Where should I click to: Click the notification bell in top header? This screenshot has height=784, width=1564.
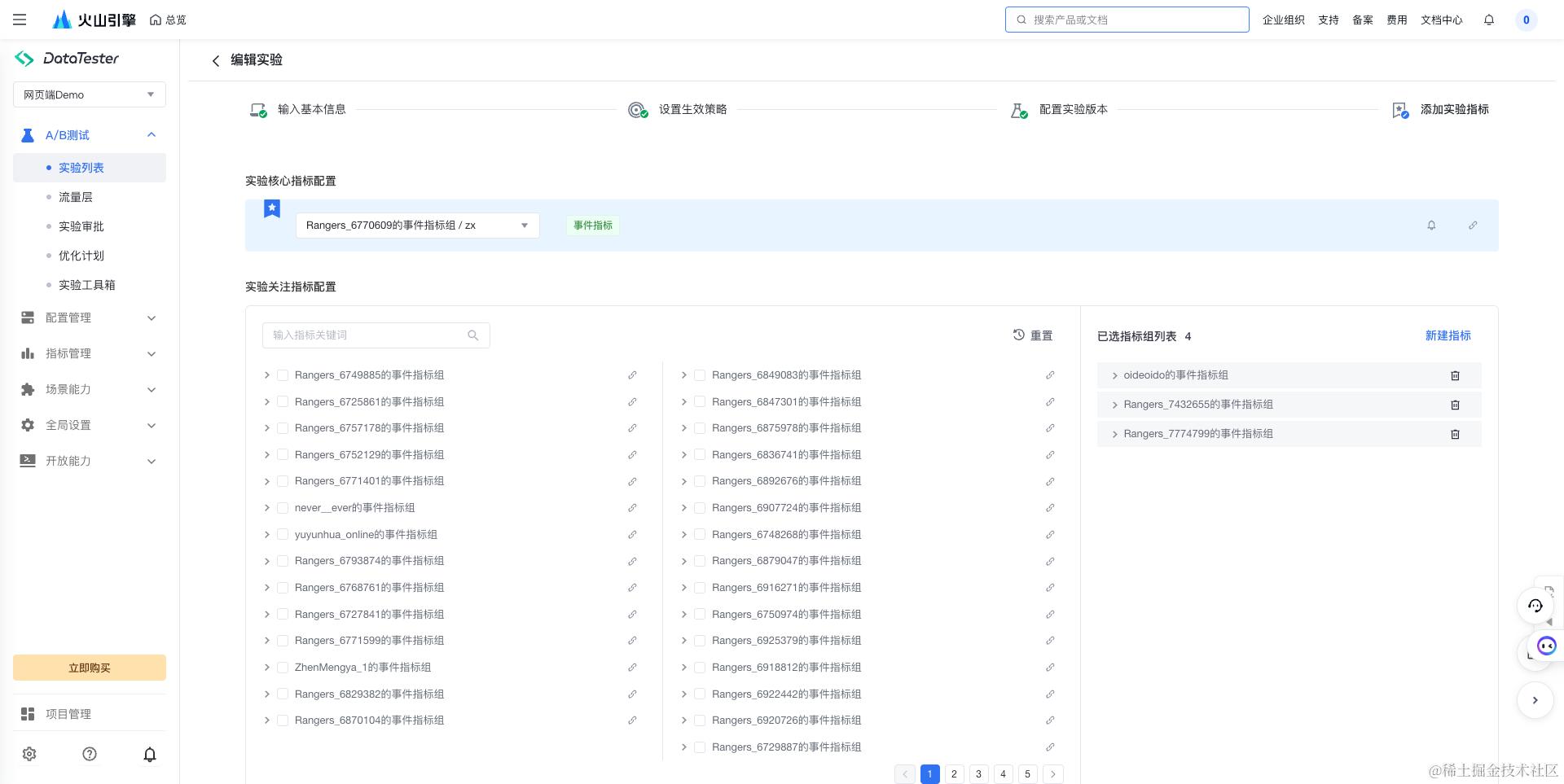1489,20
